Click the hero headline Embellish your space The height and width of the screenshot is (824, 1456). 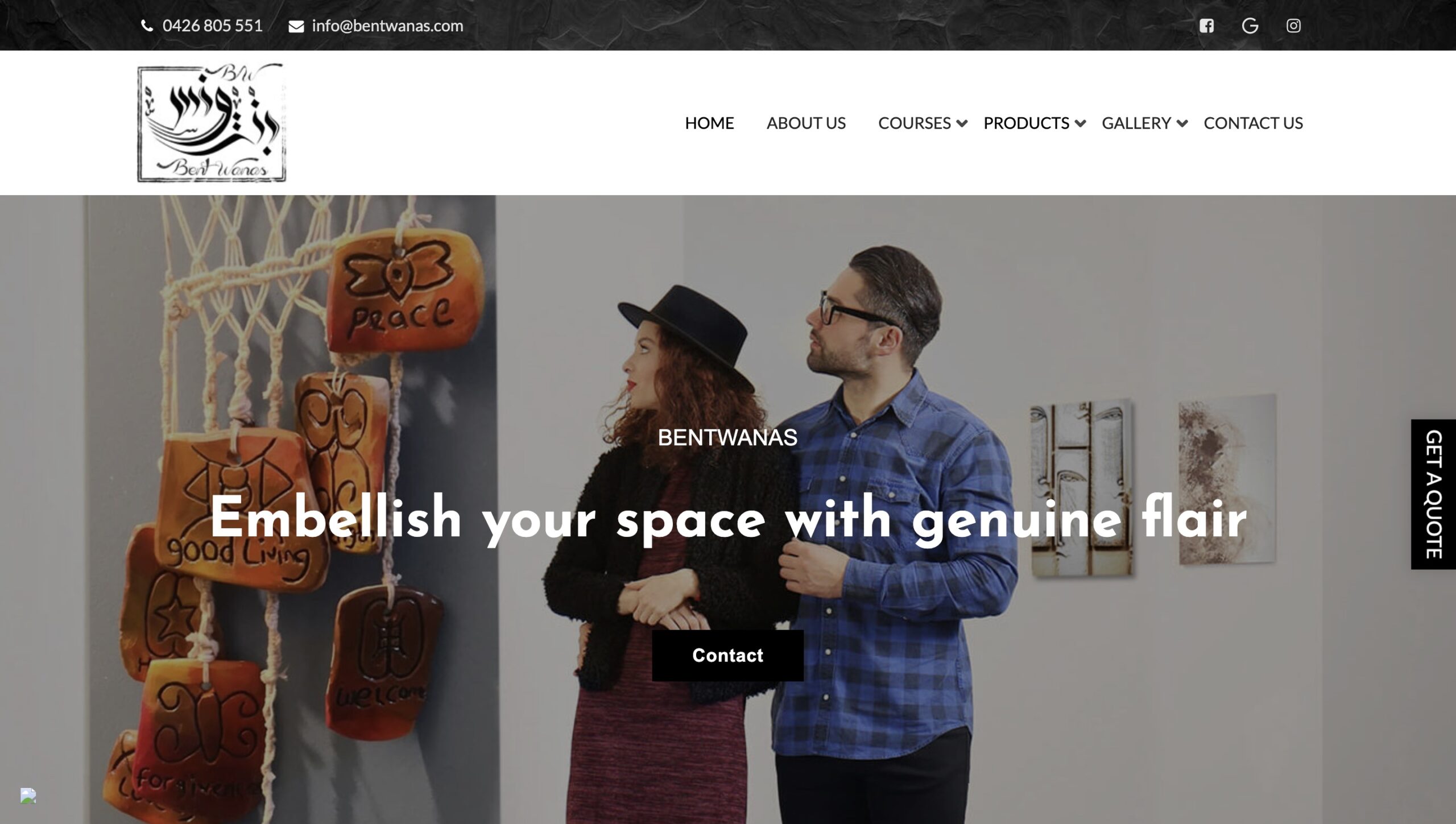[728, 517]
